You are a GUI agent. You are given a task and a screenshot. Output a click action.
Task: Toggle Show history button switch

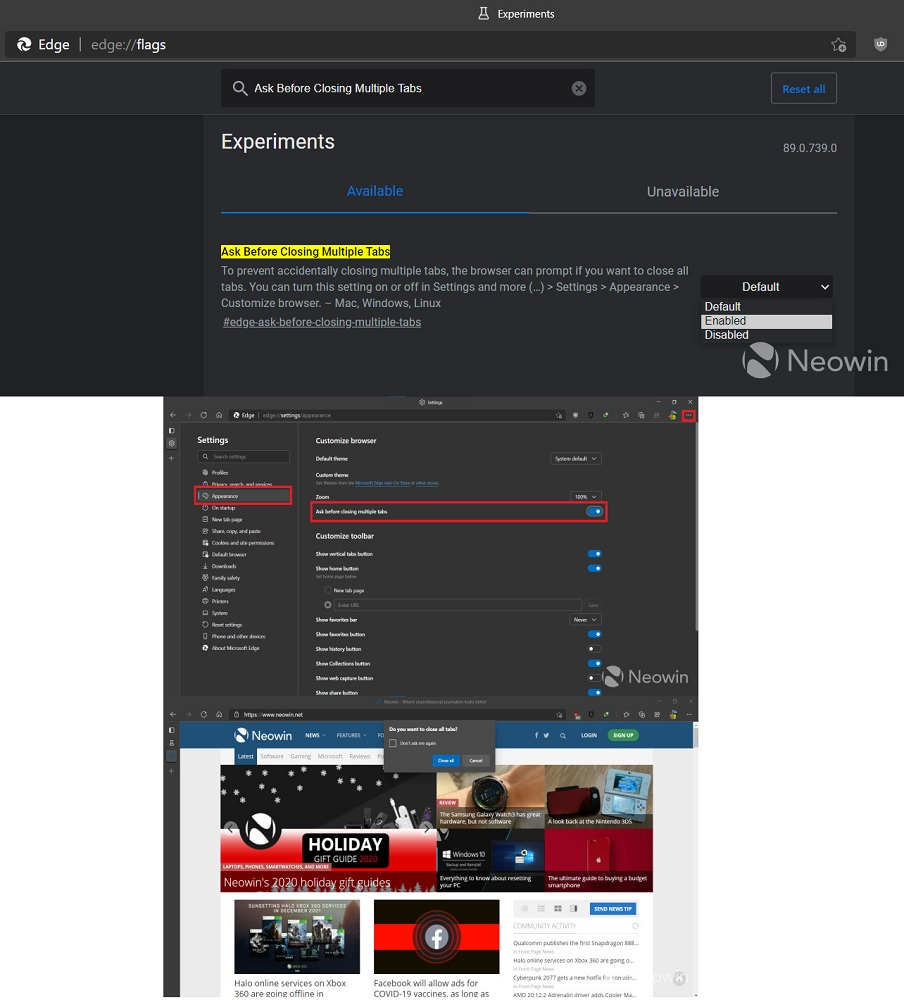(x=594, y=649)
